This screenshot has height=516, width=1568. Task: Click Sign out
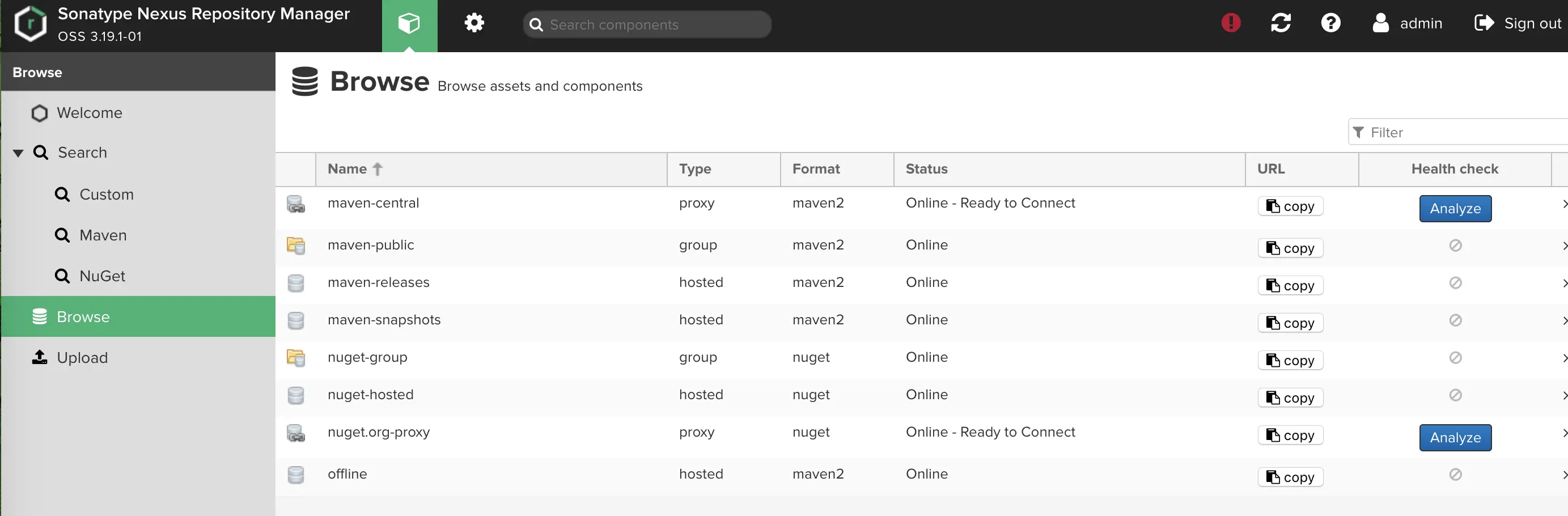tap(1518, 23)
